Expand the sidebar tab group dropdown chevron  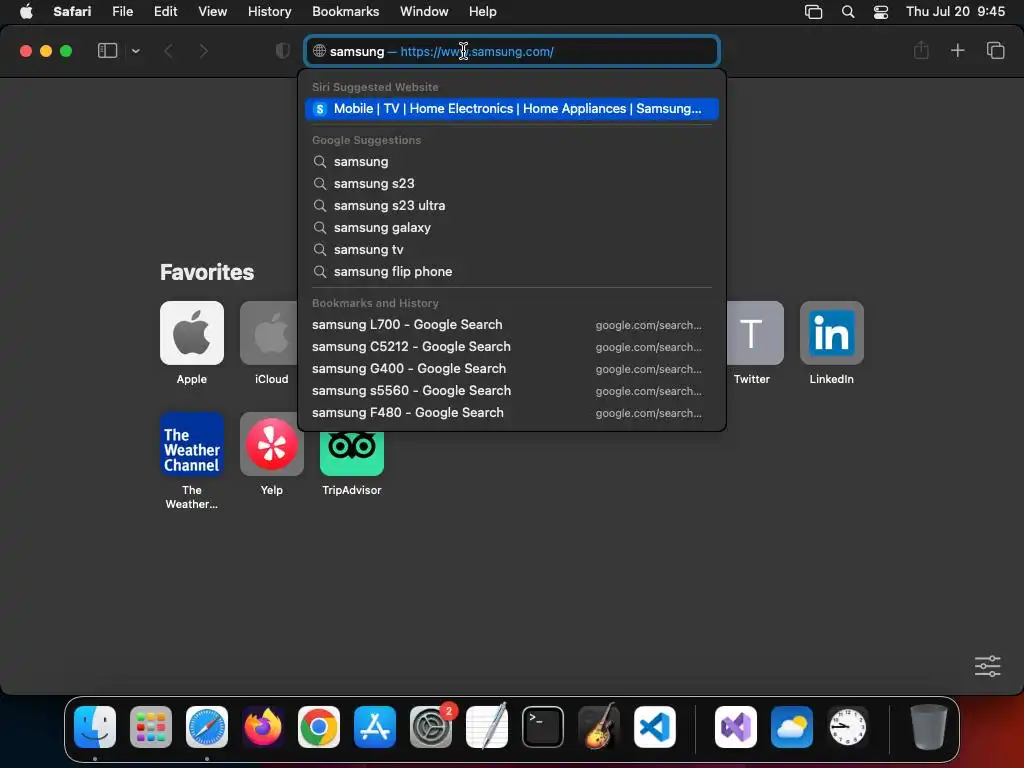[x=135, y=51]
